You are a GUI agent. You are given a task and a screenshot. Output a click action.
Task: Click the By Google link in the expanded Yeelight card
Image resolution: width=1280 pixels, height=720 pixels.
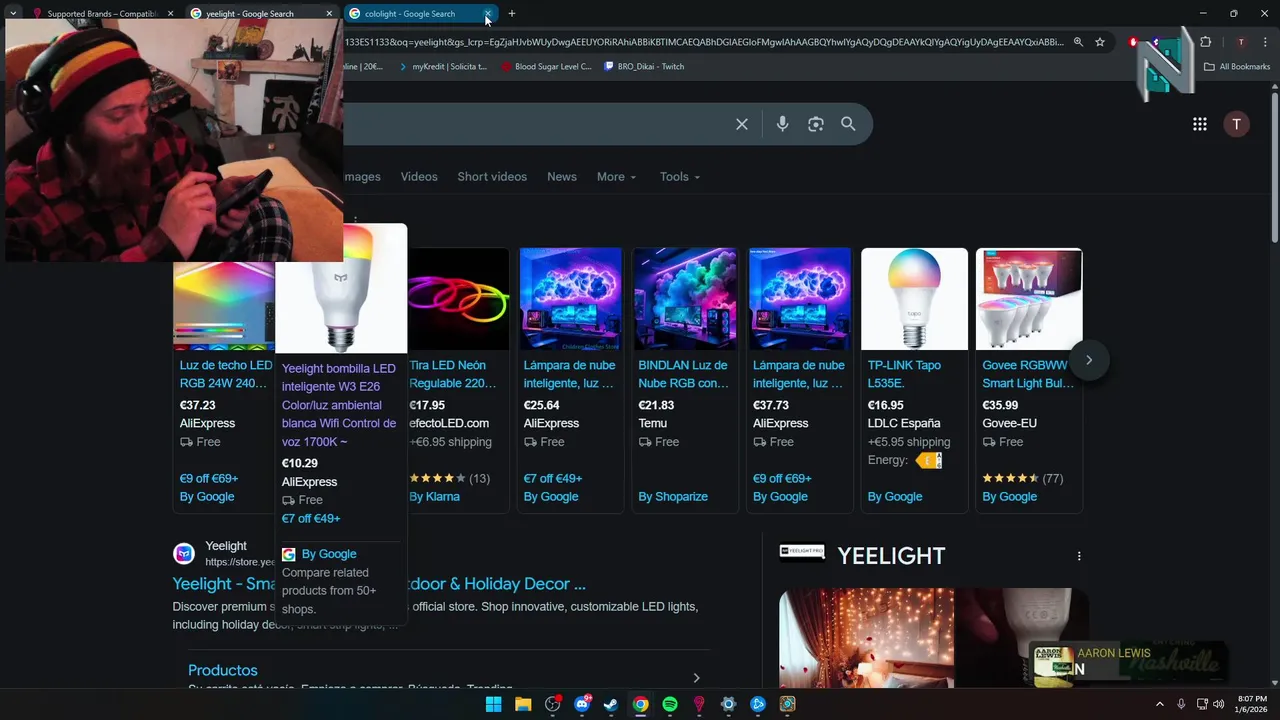pyautogui.click(x=329, y=554)
